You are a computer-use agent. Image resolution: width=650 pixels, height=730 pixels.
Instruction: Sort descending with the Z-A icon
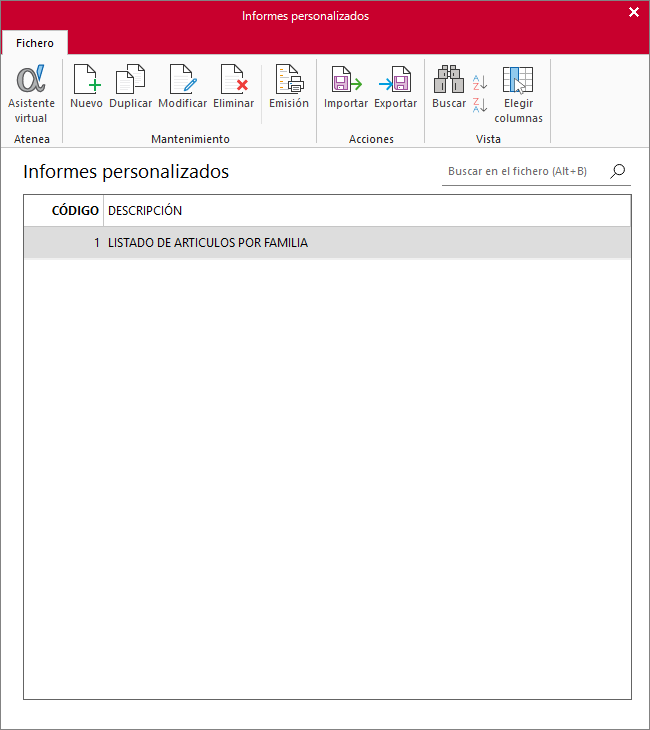(480, 105)
